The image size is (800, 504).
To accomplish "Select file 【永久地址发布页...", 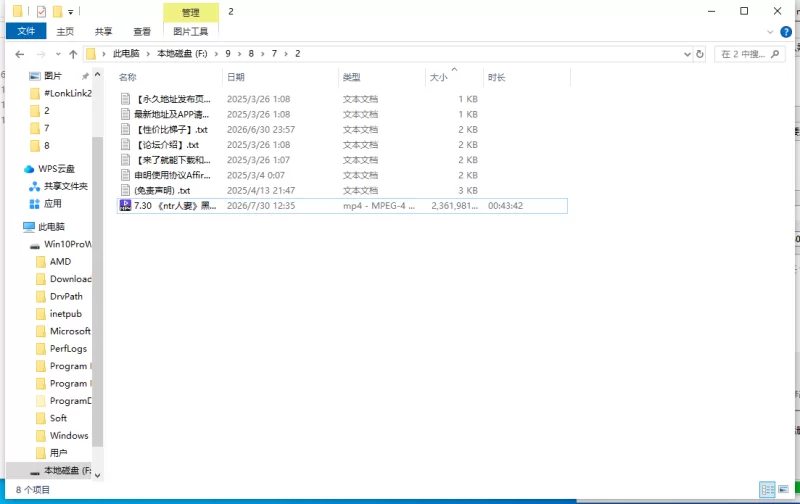I will [x=173, y=99].
